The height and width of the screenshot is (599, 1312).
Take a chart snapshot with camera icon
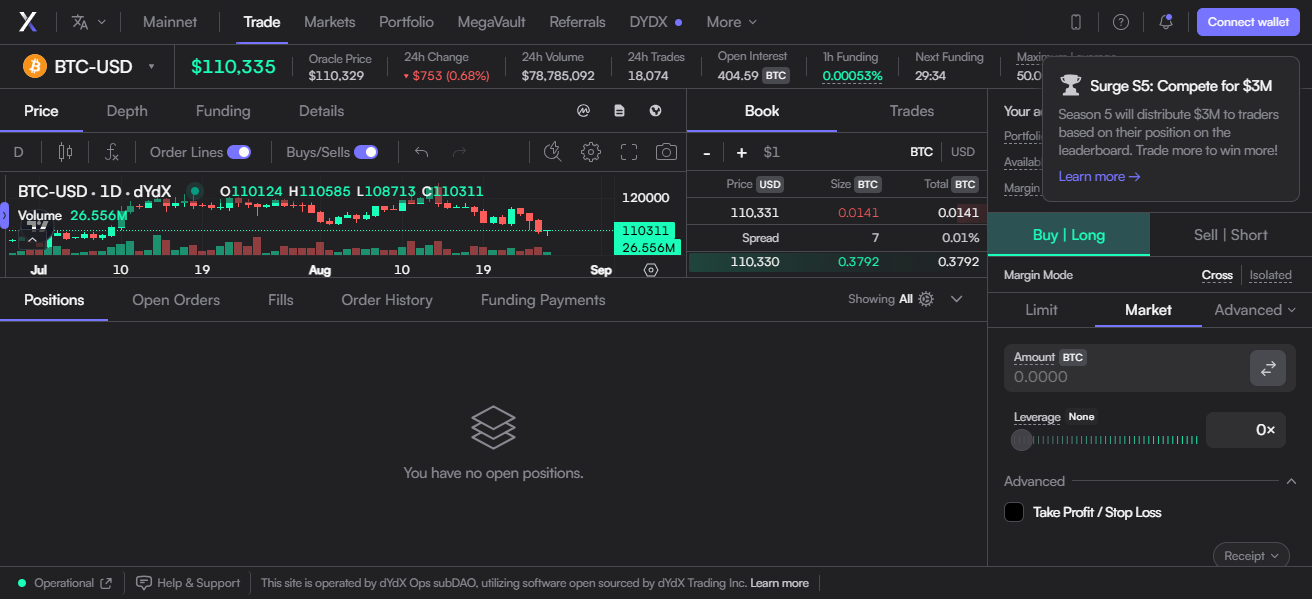[666, 152]
